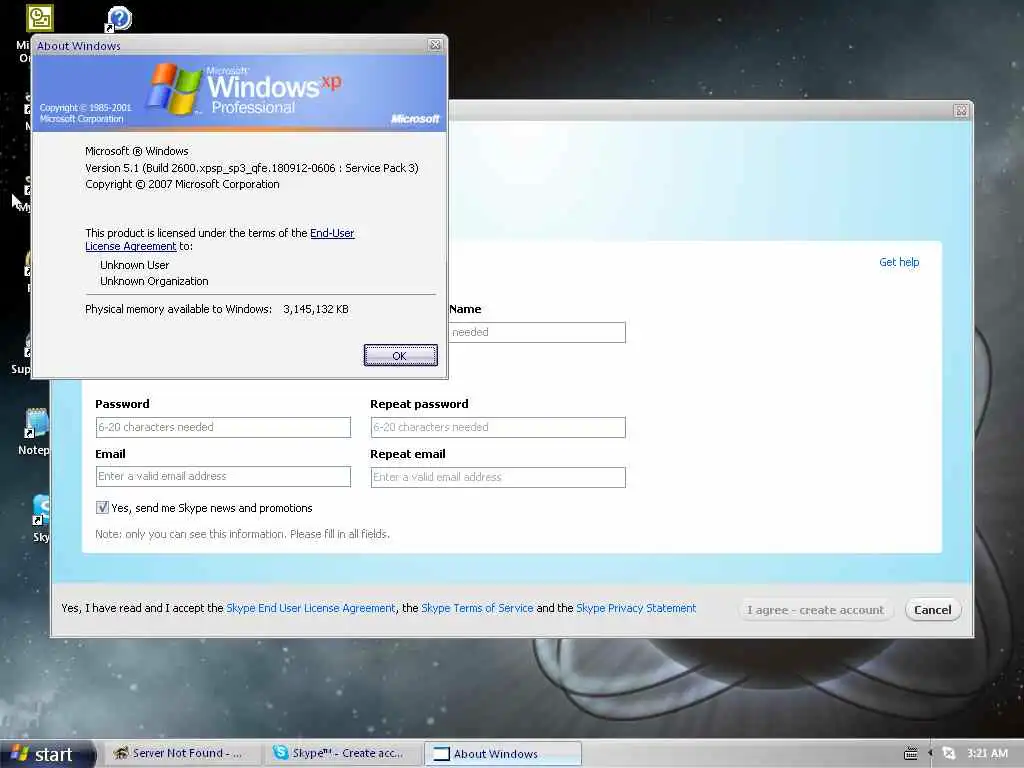Click the 'Unknown Organization' text
Viewport: 1024px width, 768px height.
(x=154, y=281)
